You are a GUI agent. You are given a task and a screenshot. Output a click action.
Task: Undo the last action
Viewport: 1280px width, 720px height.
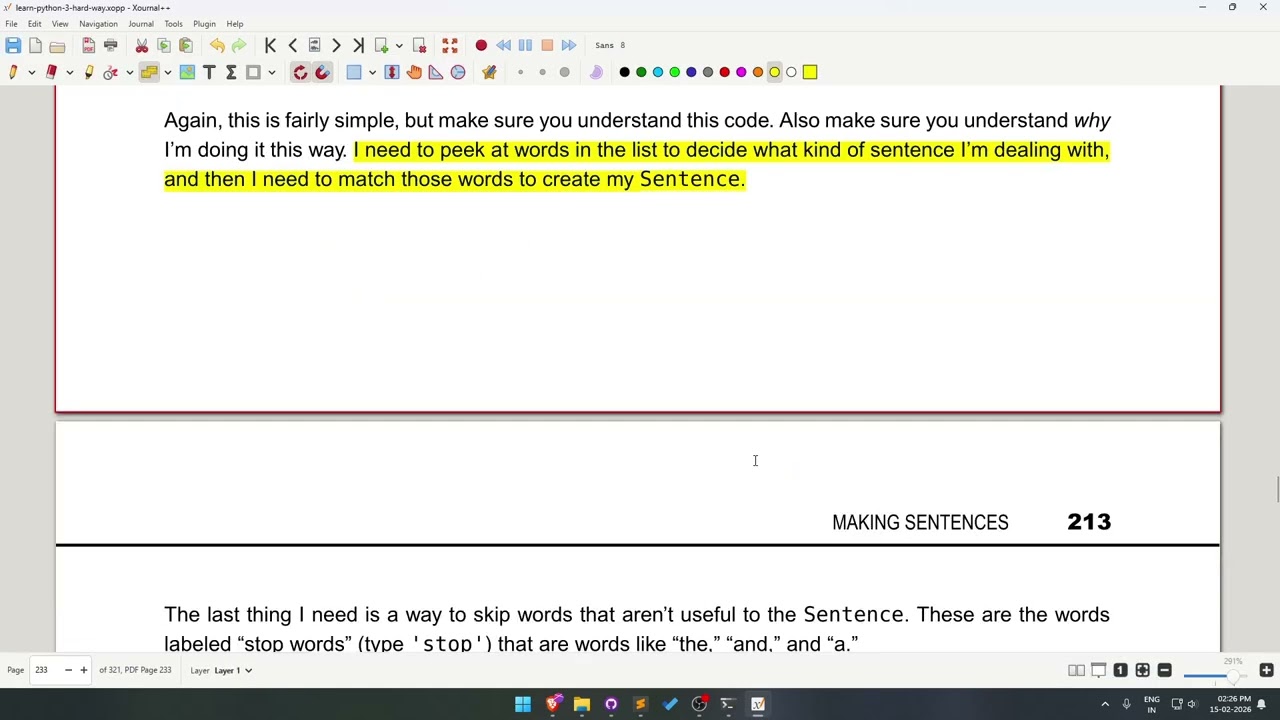[x=217, y=45]
